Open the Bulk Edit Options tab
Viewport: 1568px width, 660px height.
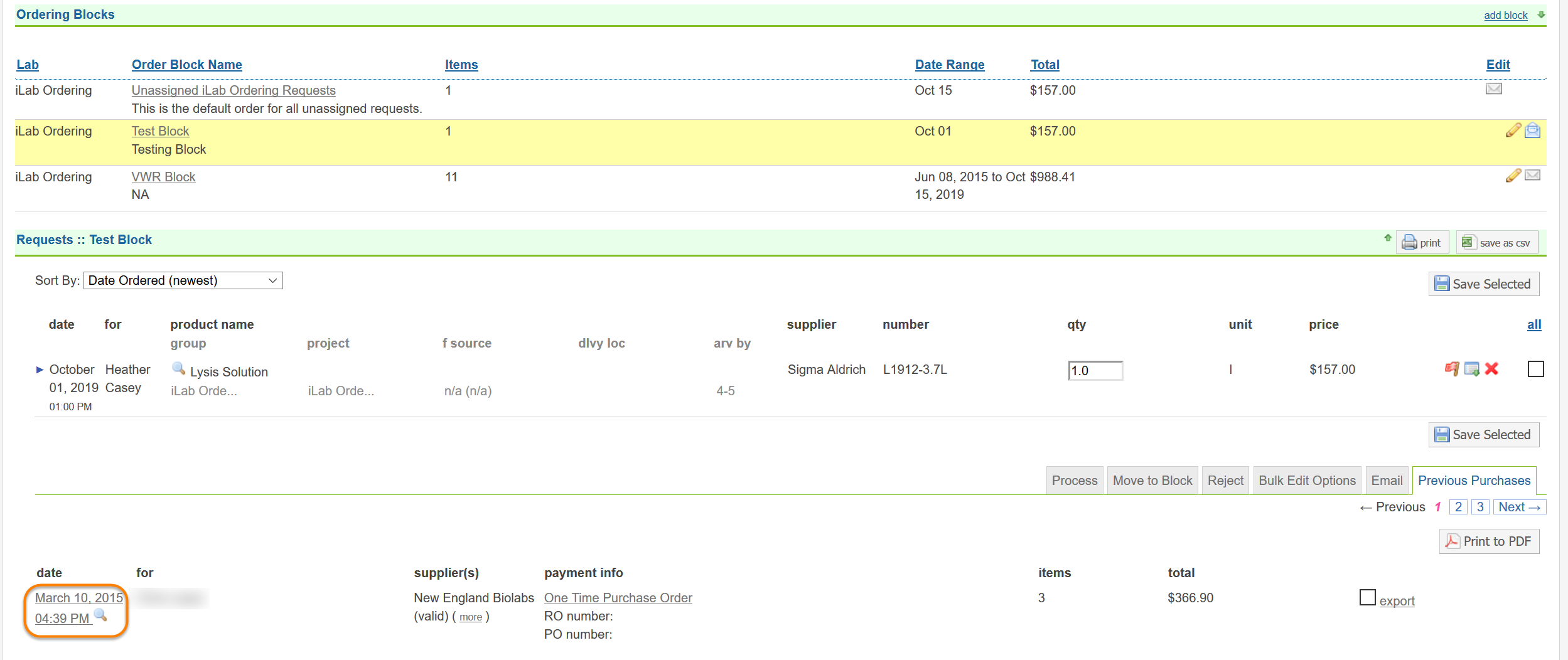1307,481
